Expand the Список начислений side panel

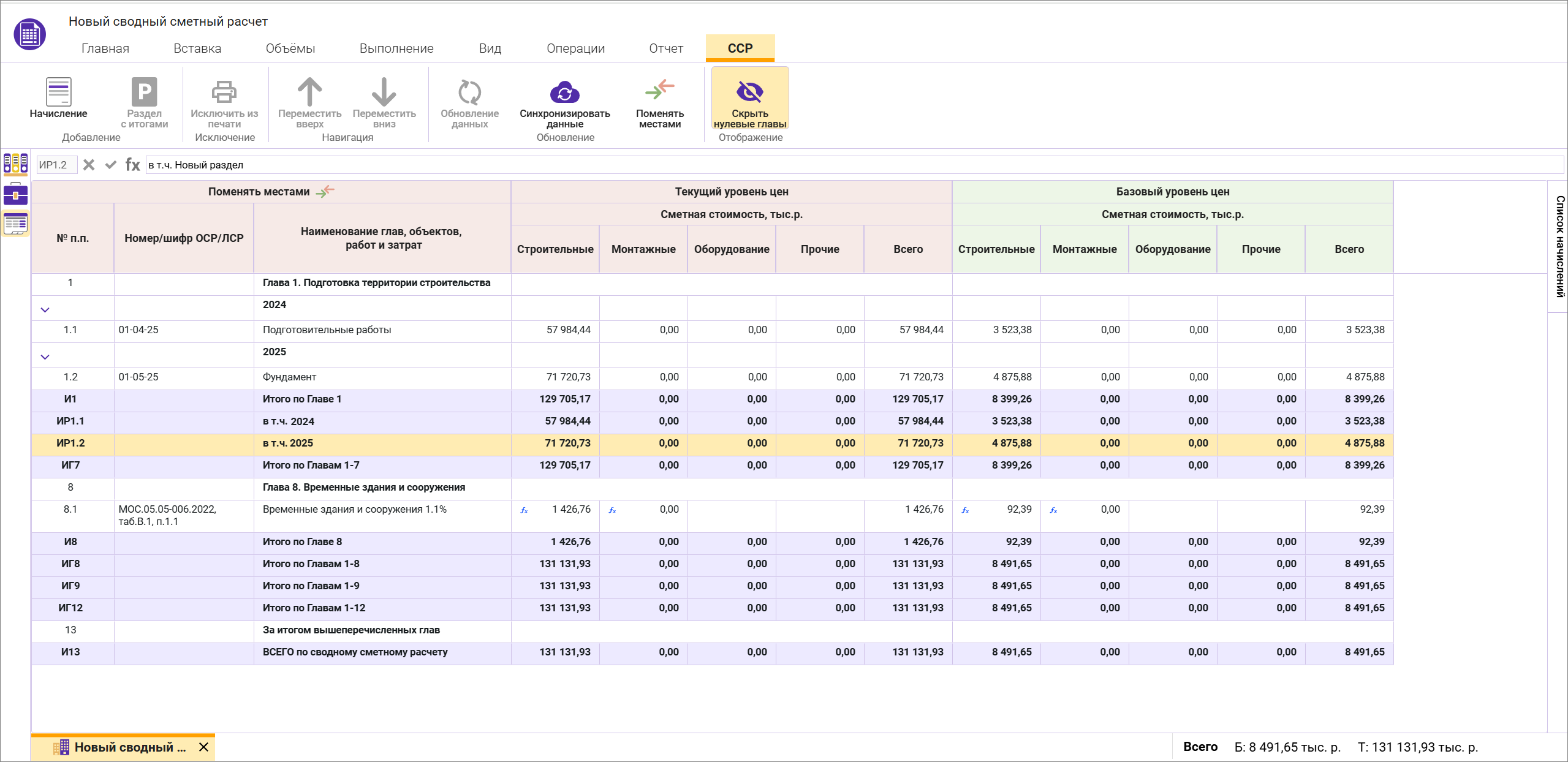1559,246
